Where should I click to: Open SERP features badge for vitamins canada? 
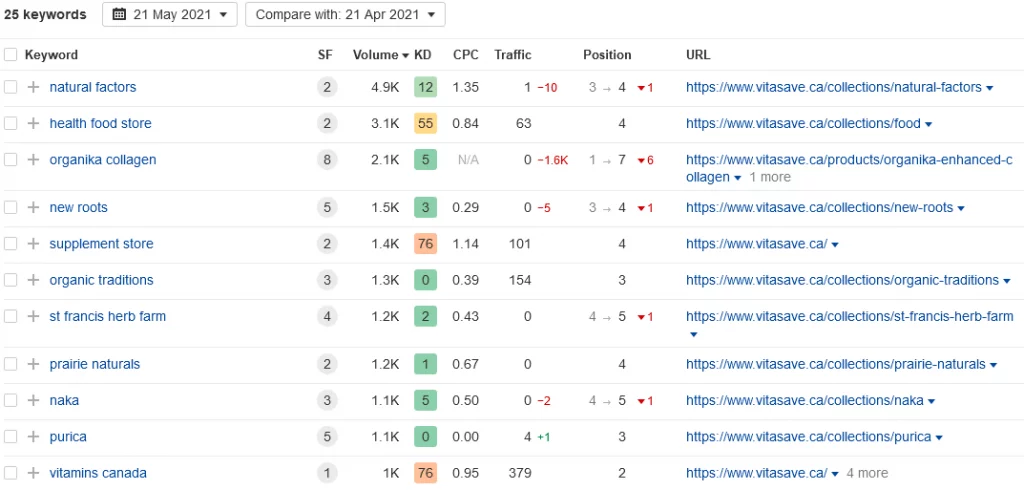pos(327,473)
